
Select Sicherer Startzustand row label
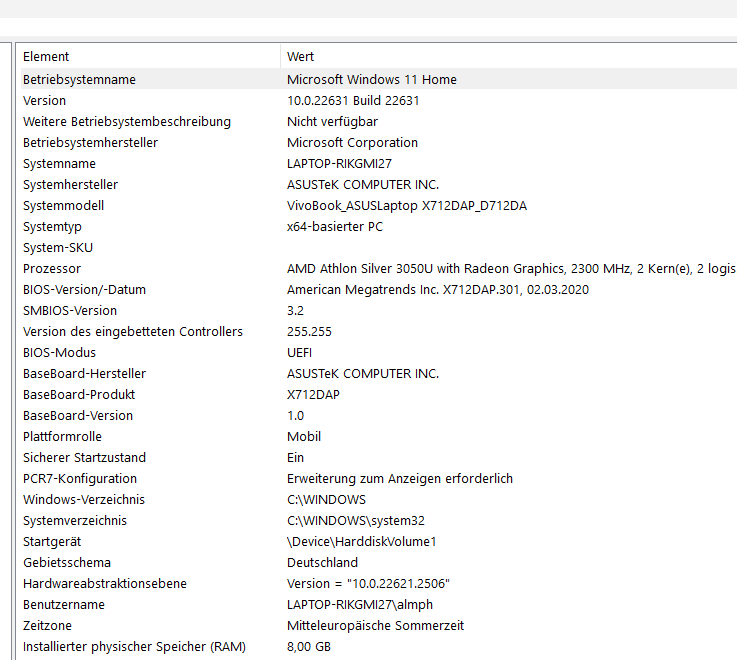pos(85,457)
